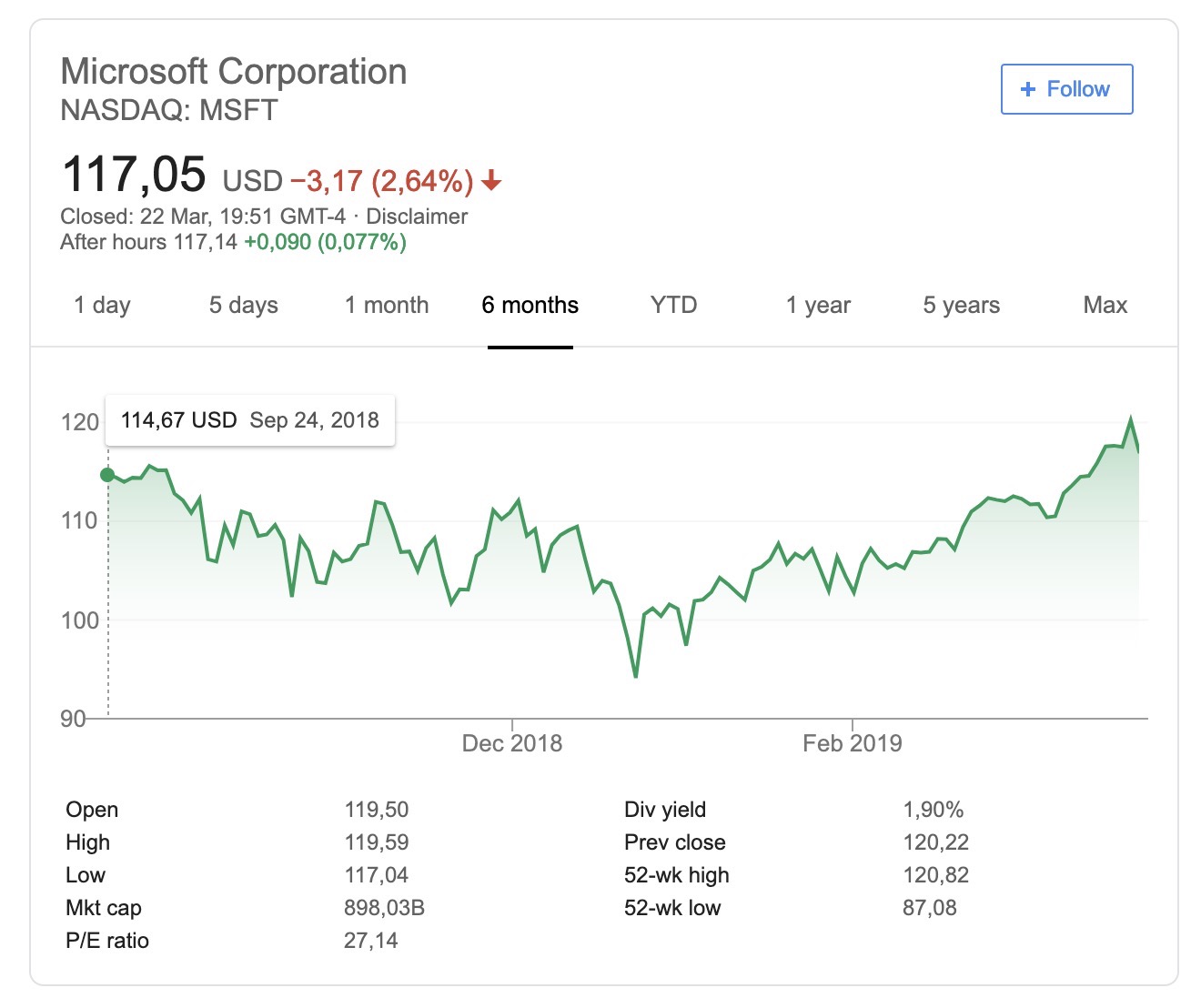Click the plus icon on Follow button
This screenshot has height=1008, width=1201.
click(1028, 89)
